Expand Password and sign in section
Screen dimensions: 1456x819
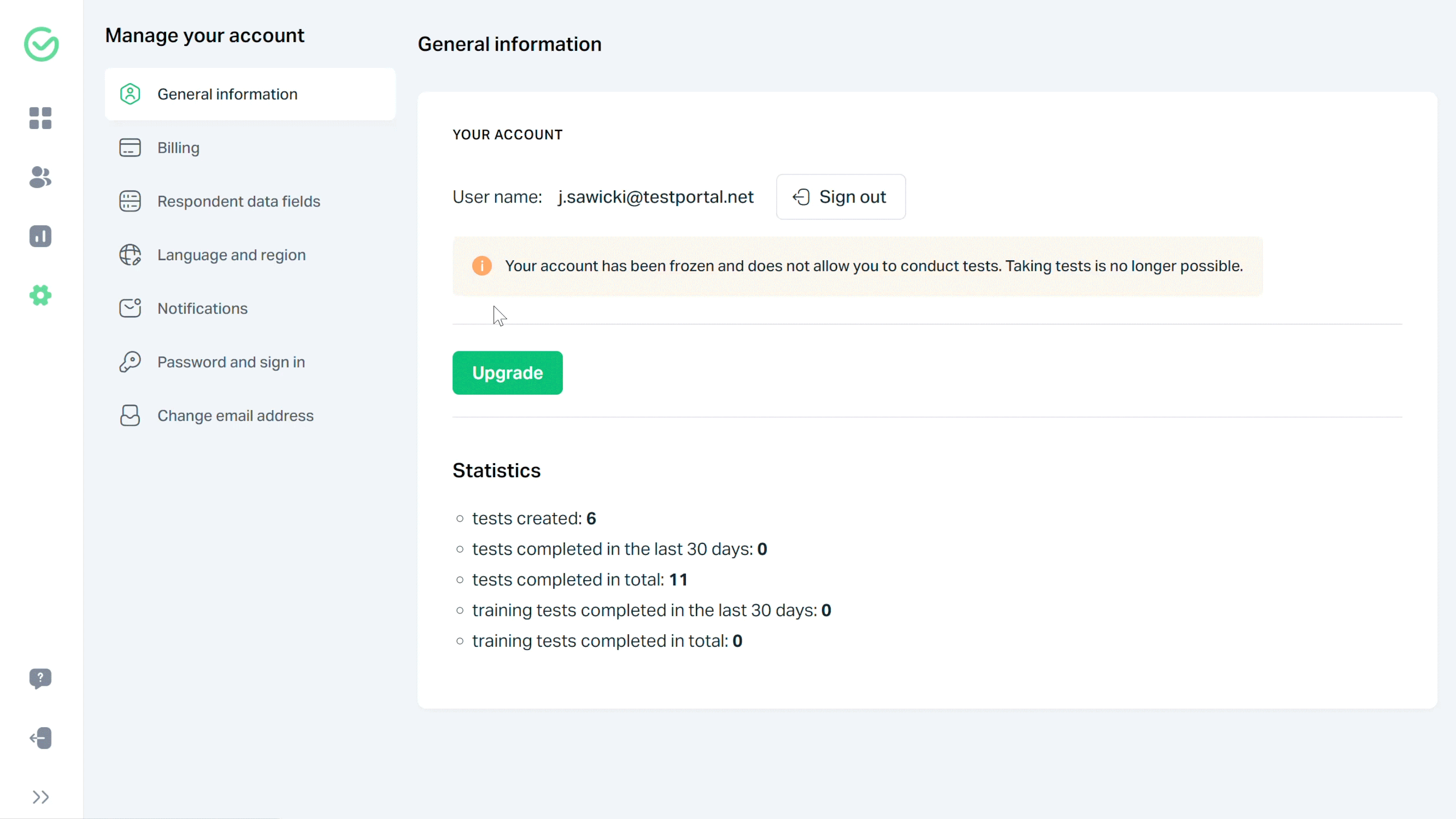(x=231, y=362)
